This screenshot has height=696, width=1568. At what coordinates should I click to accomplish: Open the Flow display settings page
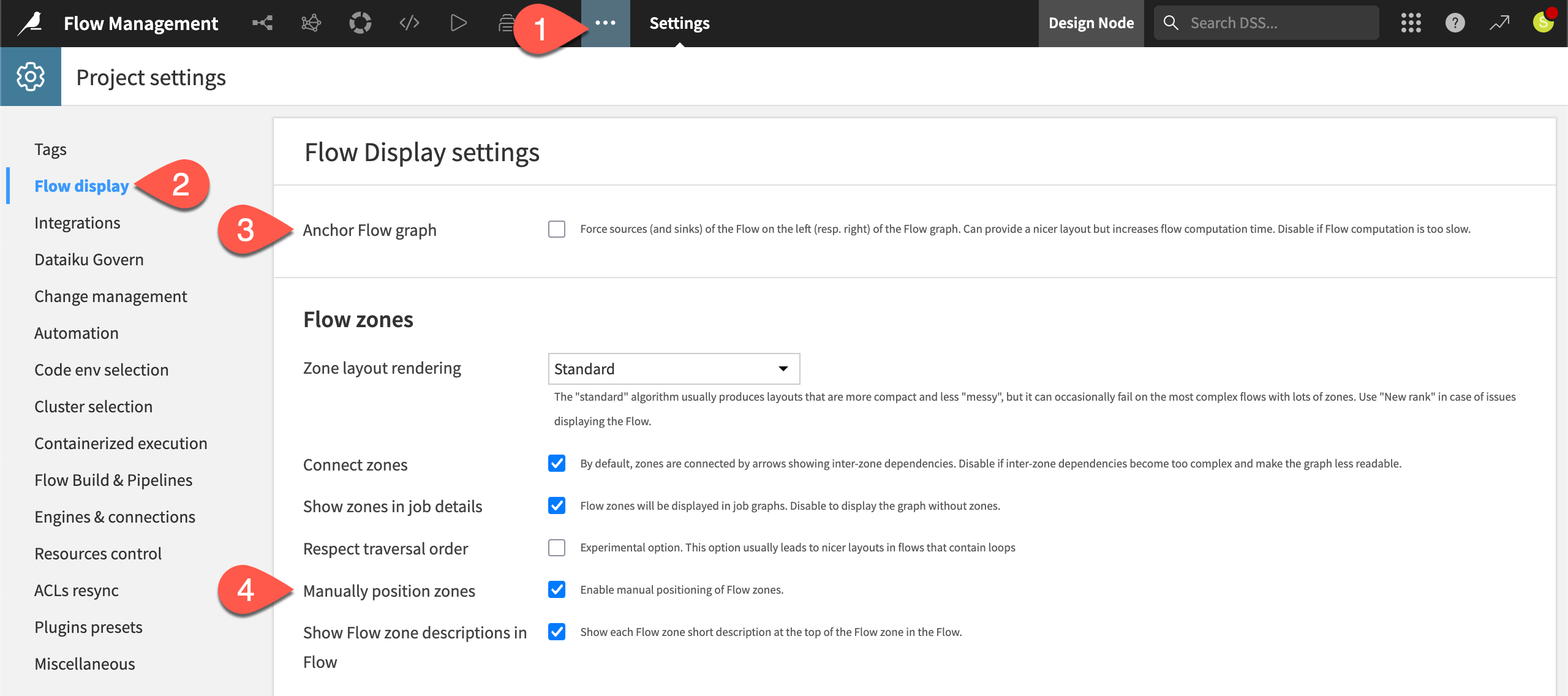click(x=81, y=186)
